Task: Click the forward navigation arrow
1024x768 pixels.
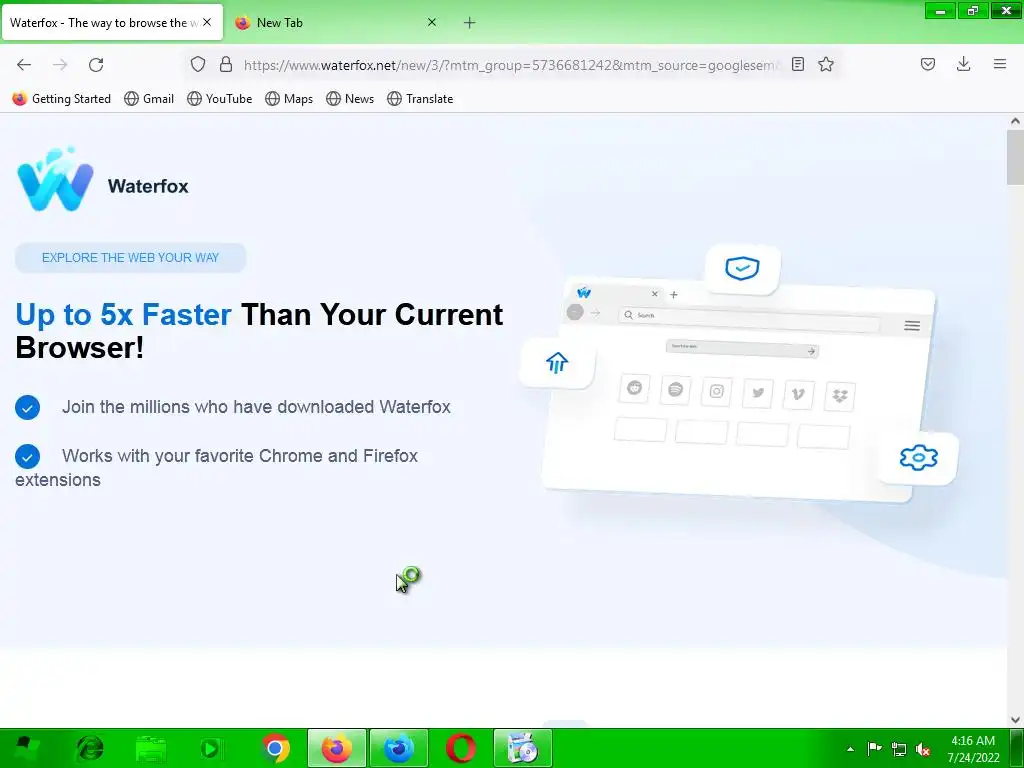Action: [60, 64]
